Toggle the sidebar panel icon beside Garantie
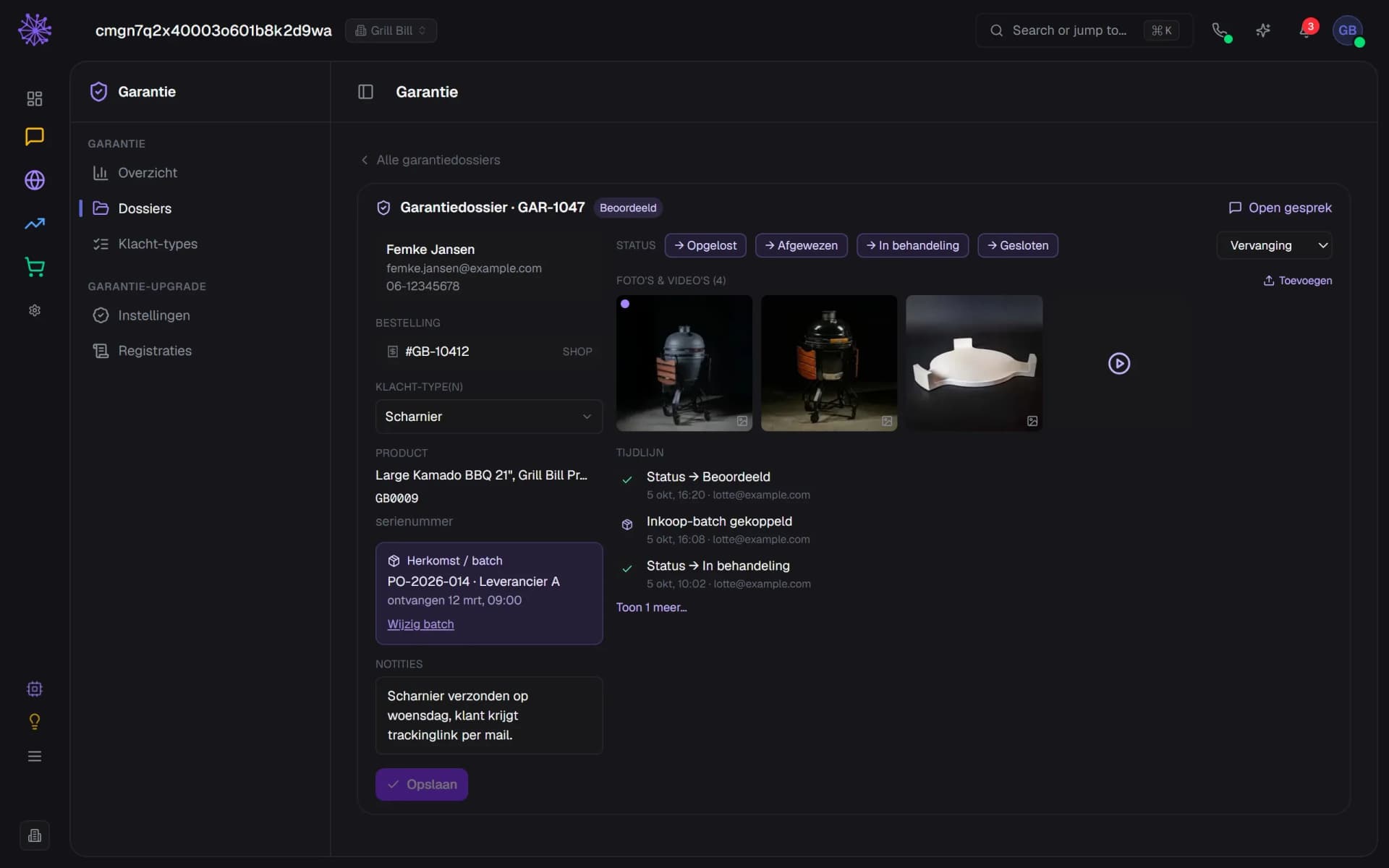This screenshot has height=868, width=1389. pos(365,92)
